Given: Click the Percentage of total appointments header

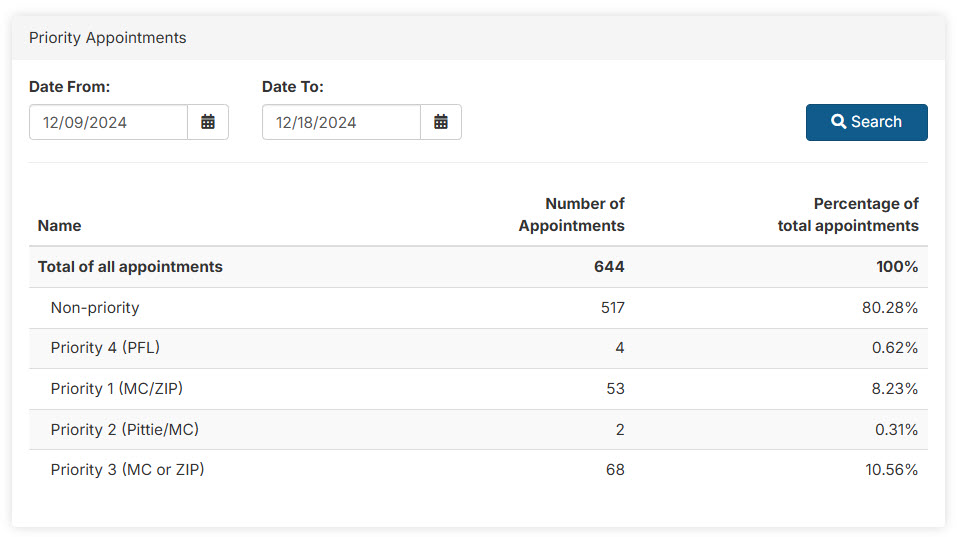Looking at the screenshot, I should click(x=848, y=215).
